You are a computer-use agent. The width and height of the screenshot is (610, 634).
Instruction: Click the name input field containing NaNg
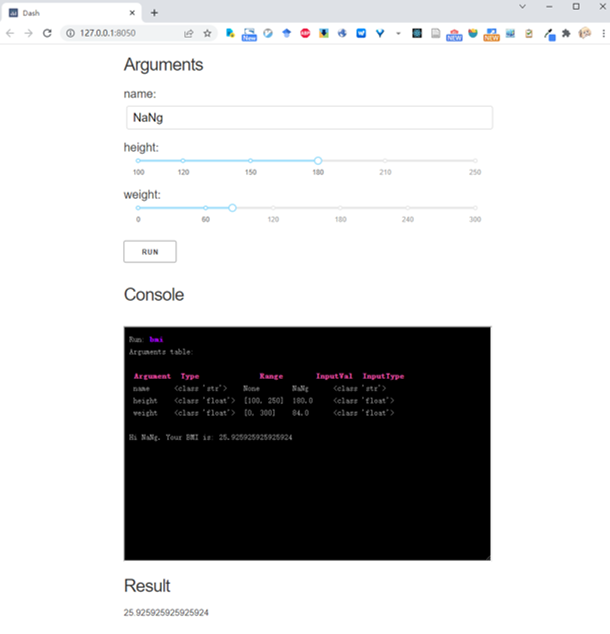pos(309,118)
